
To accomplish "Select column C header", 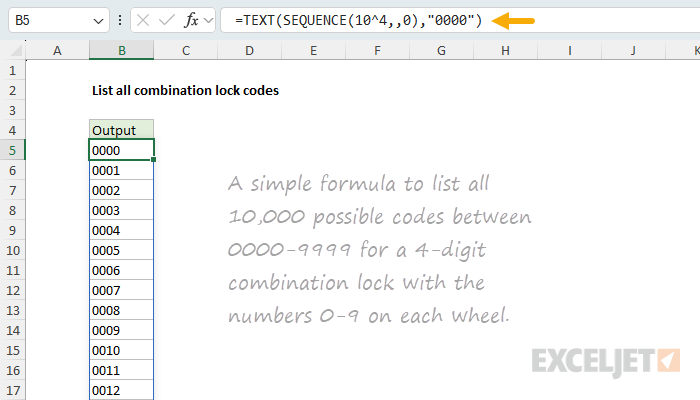I will coord(186,50).
